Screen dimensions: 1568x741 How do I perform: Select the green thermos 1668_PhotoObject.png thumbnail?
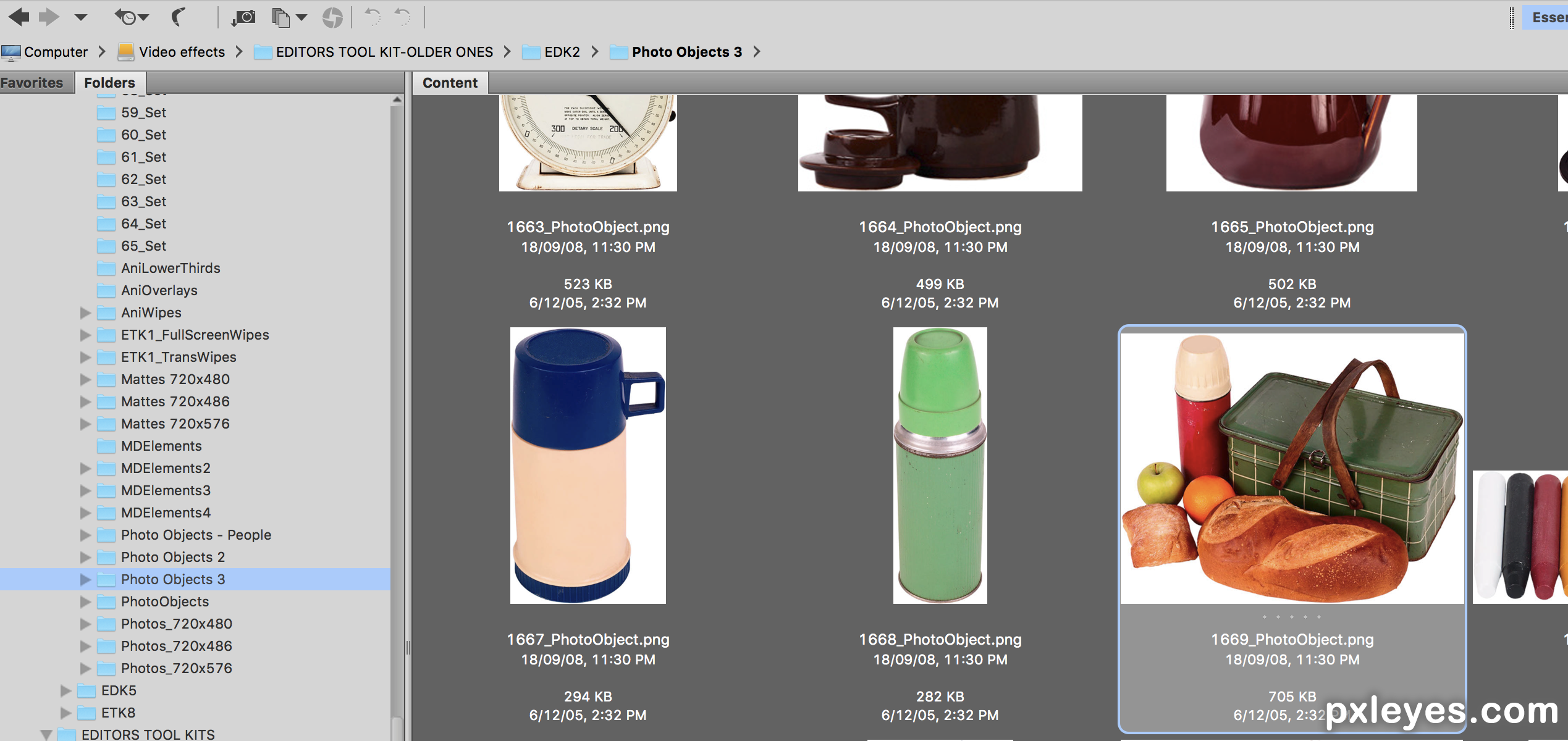pyautogui.click(x=940, y=466)
